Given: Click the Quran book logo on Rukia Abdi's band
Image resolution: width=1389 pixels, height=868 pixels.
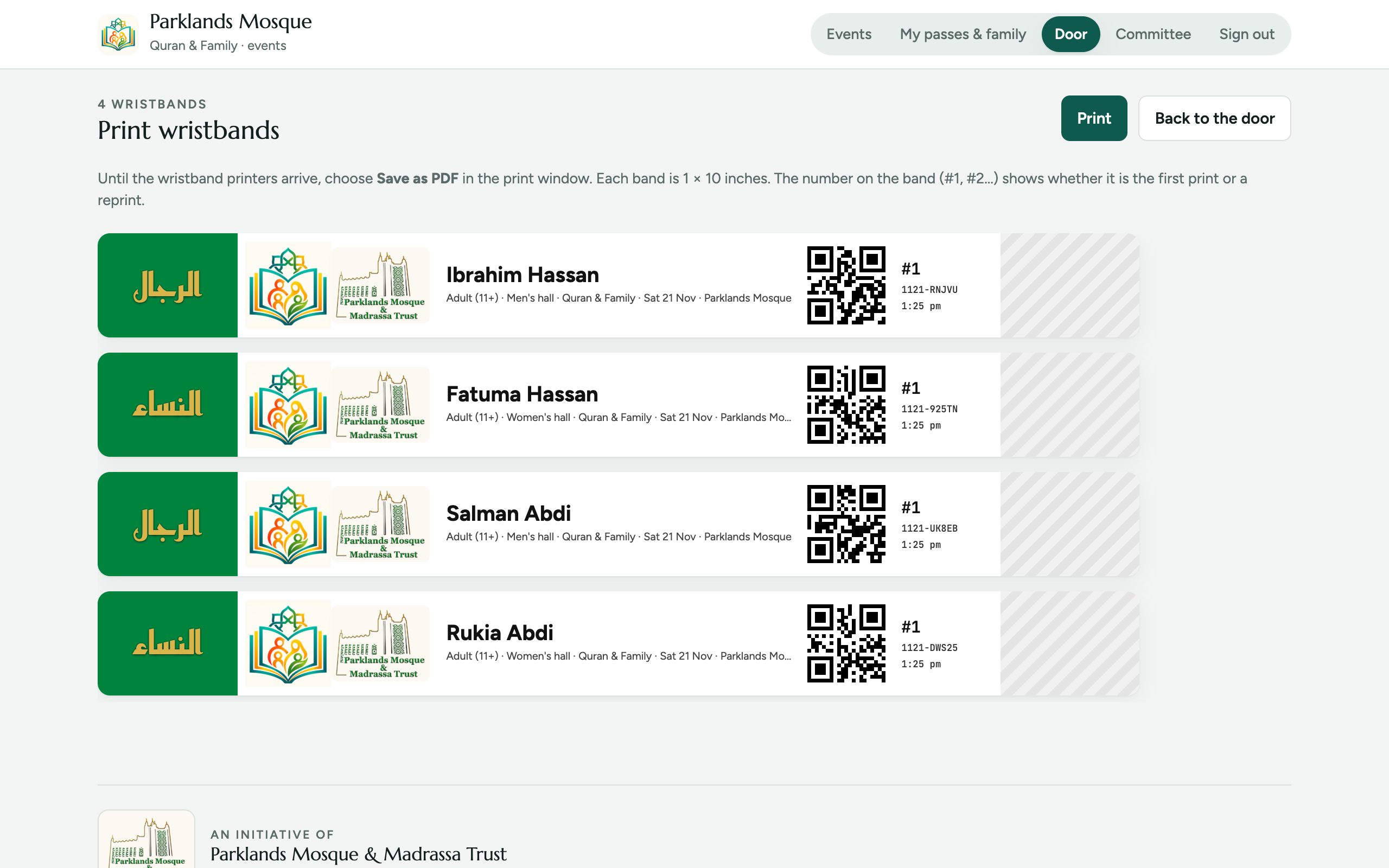Looking at the screenshot, I should 288,643.
